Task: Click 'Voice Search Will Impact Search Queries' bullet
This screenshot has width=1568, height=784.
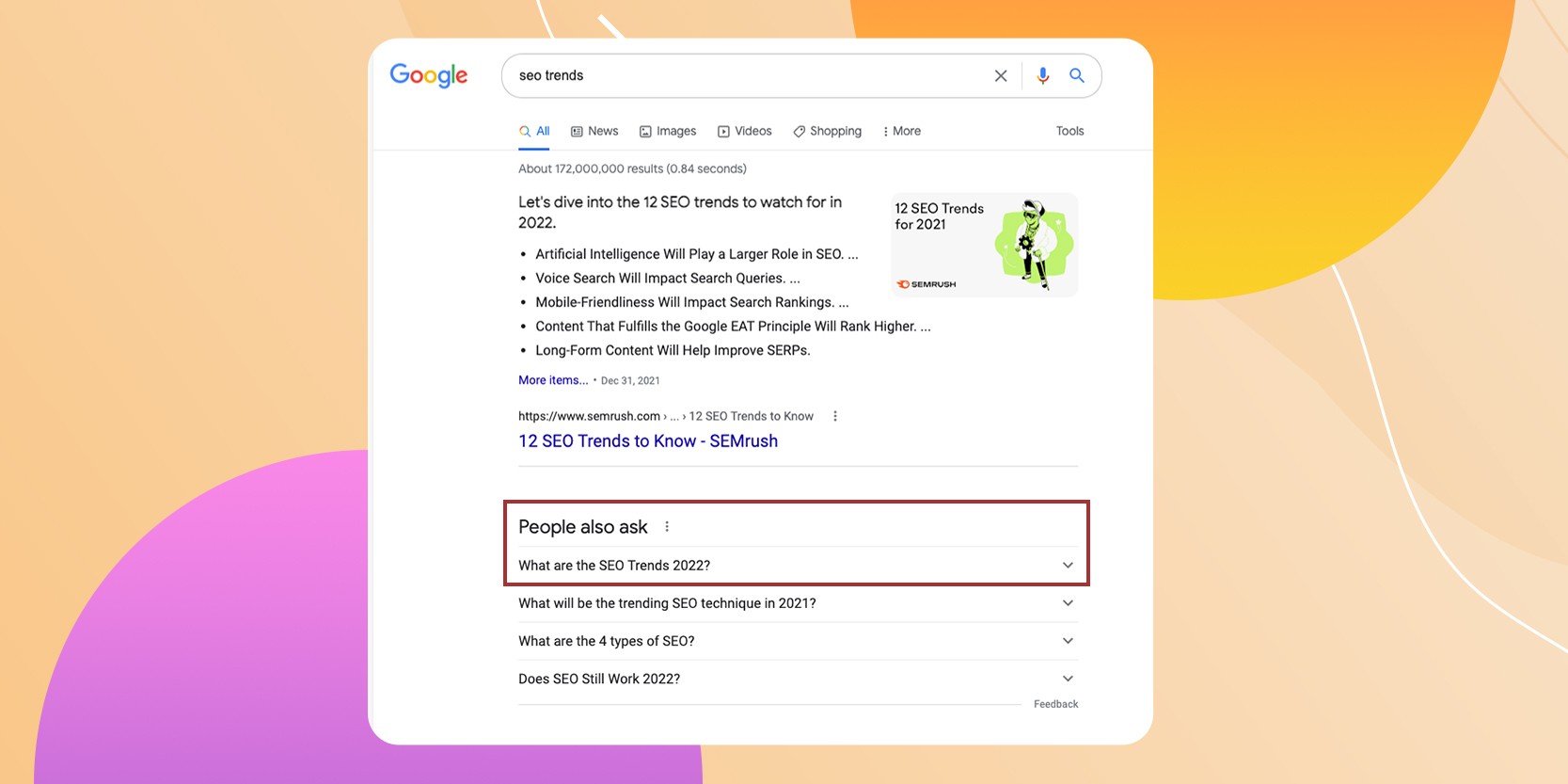Action: click(668, 279)
